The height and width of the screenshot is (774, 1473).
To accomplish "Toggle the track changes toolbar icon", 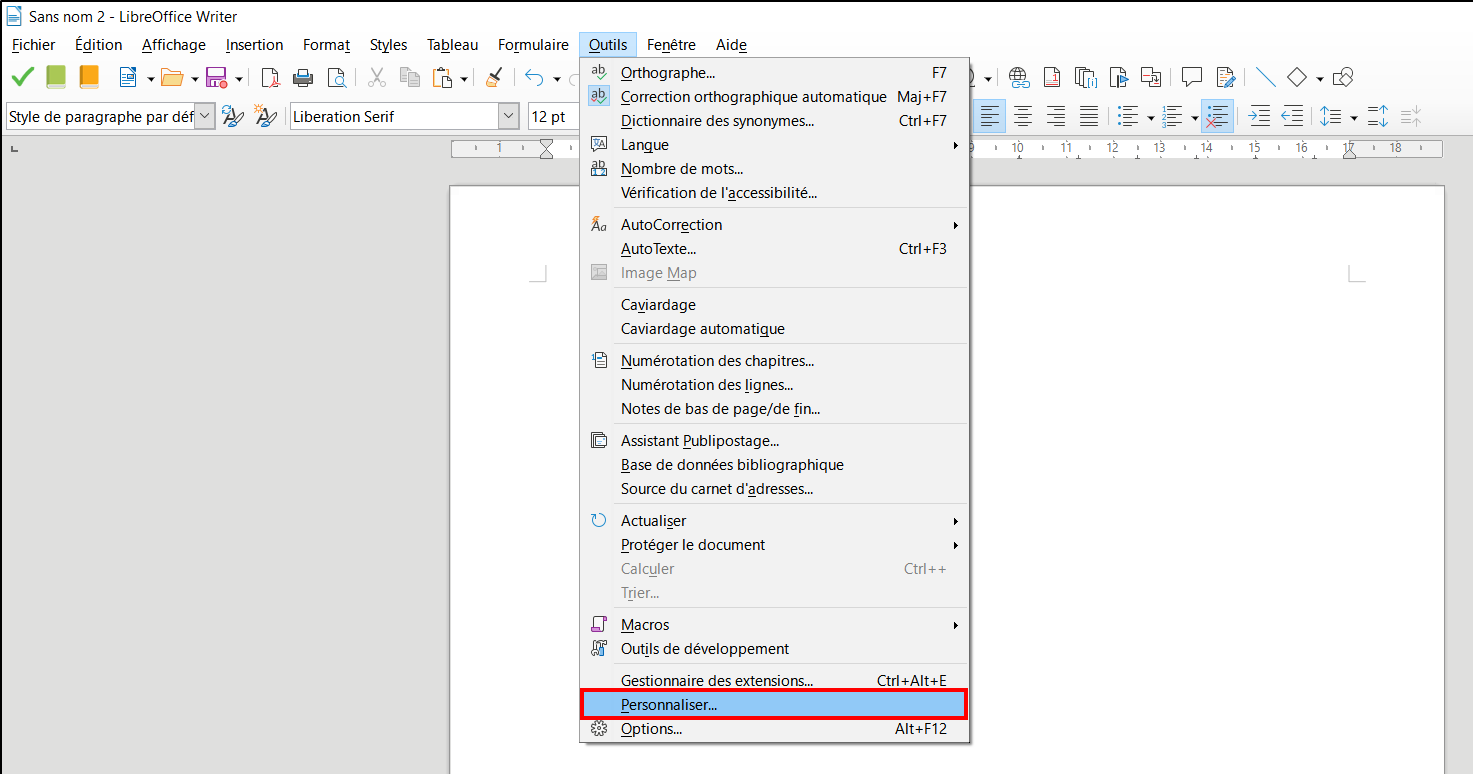I will click(x=1226, y=77).
